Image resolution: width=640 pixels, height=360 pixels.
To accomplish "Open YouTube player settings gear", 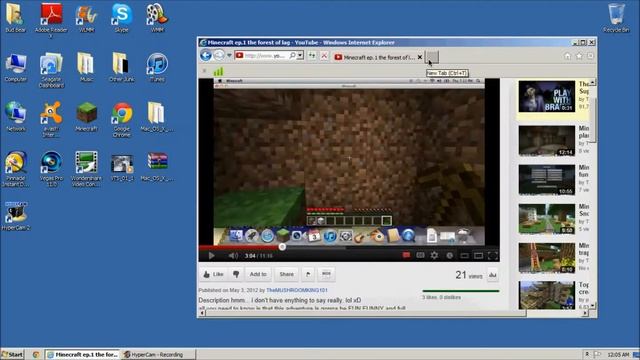I will coord(434,256).
